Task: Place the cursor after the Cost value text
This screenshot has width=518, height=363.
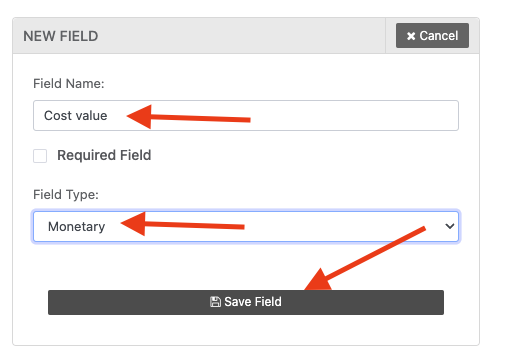Action: click(x=108, y=116)
